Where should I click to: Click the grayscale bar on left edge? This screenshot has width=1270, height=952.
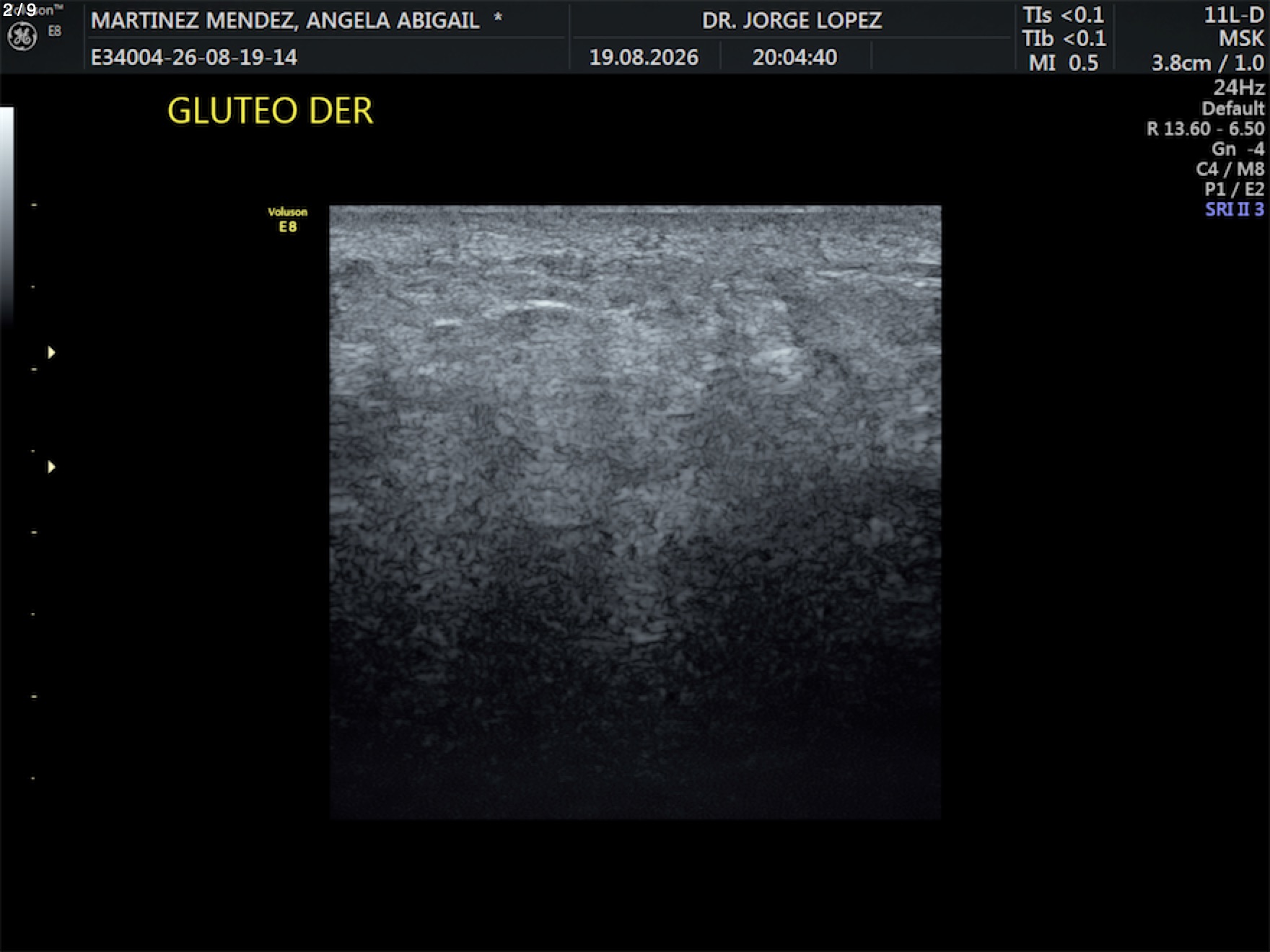[6, 216]
